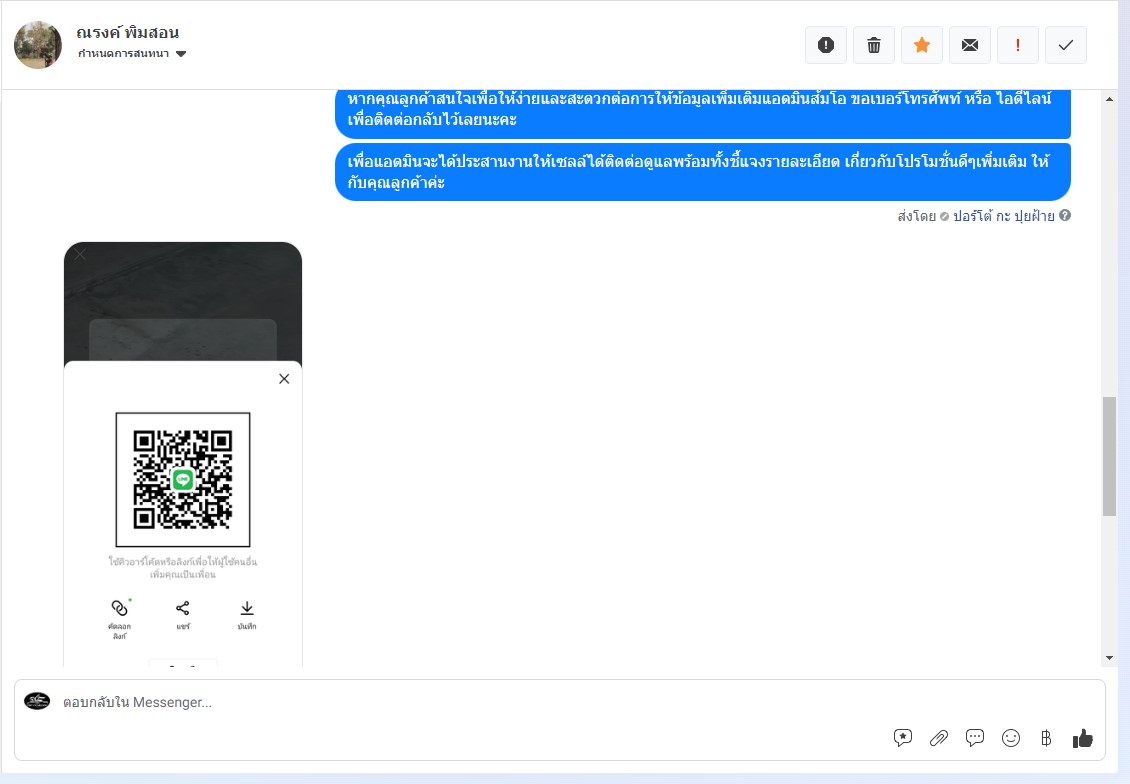Mark conversation as unread with envelope icon
The height and width of the screenshot is (784, 1130).
point(970,45)
